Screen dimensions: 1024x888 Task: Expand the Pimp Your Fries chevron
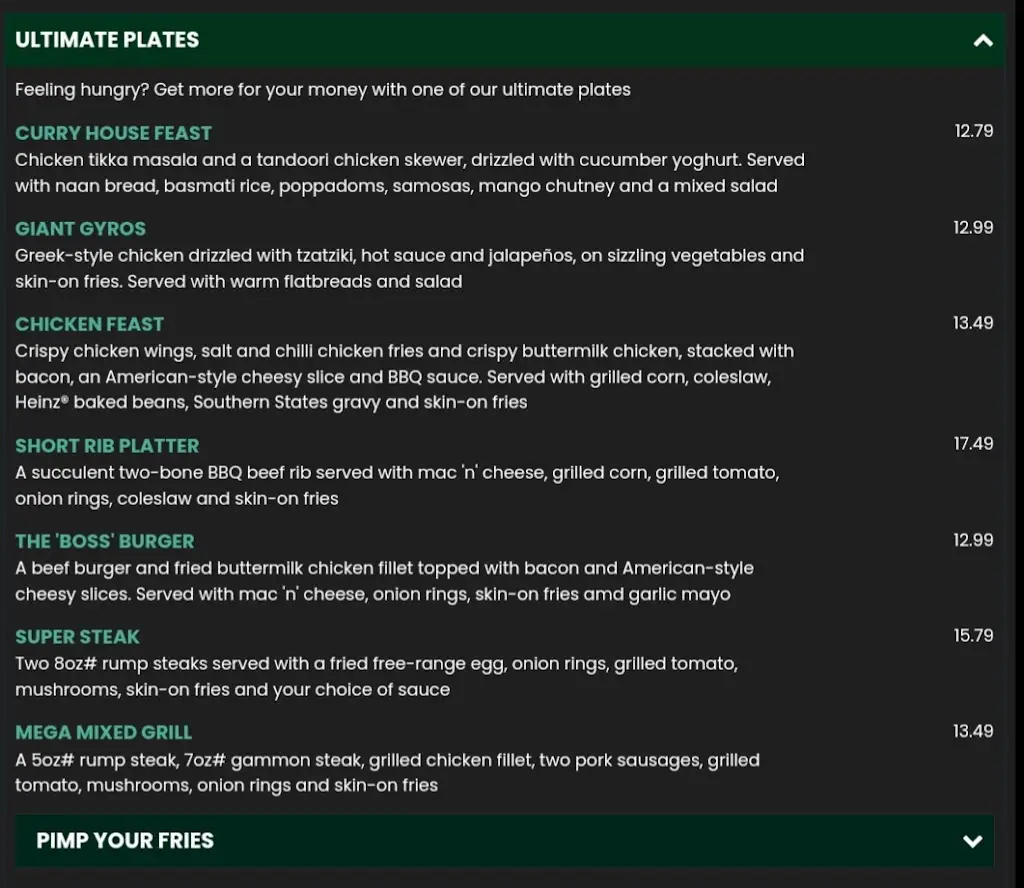pos(972,841)
